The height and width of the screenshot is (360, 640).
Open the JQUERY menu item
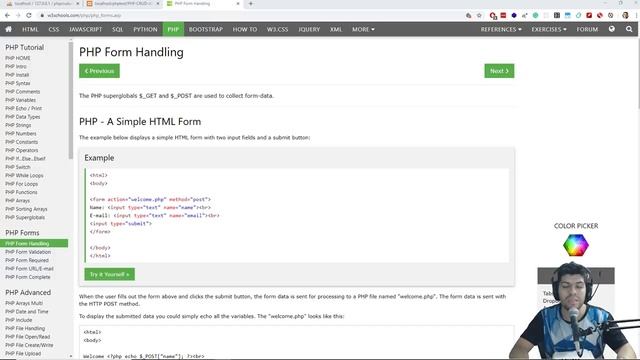click(309, 29)
